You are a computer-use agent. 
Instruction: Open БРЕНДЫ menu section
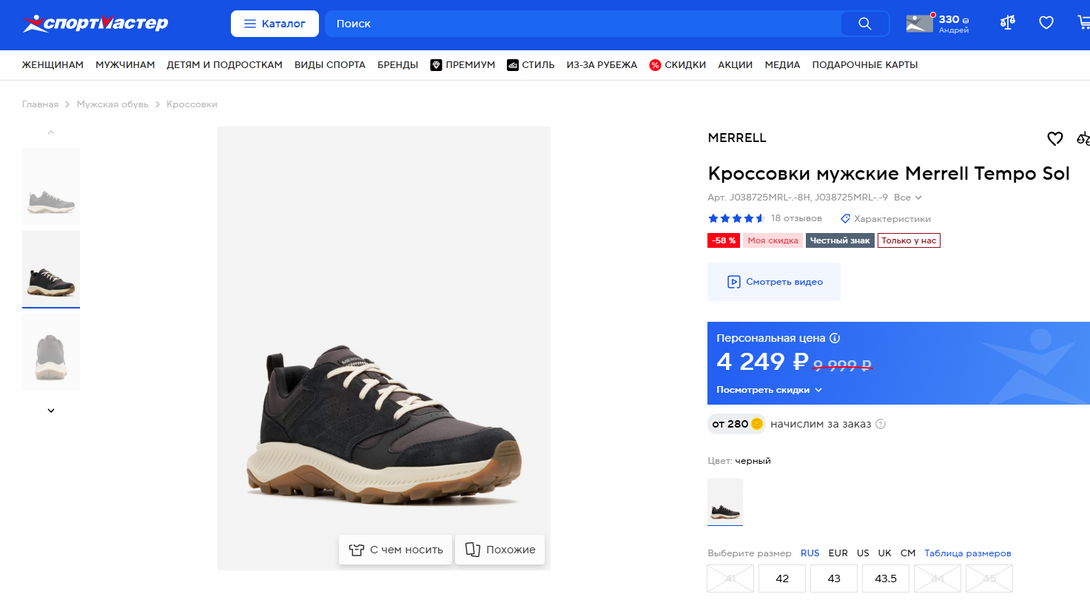[x=398, y=65]
